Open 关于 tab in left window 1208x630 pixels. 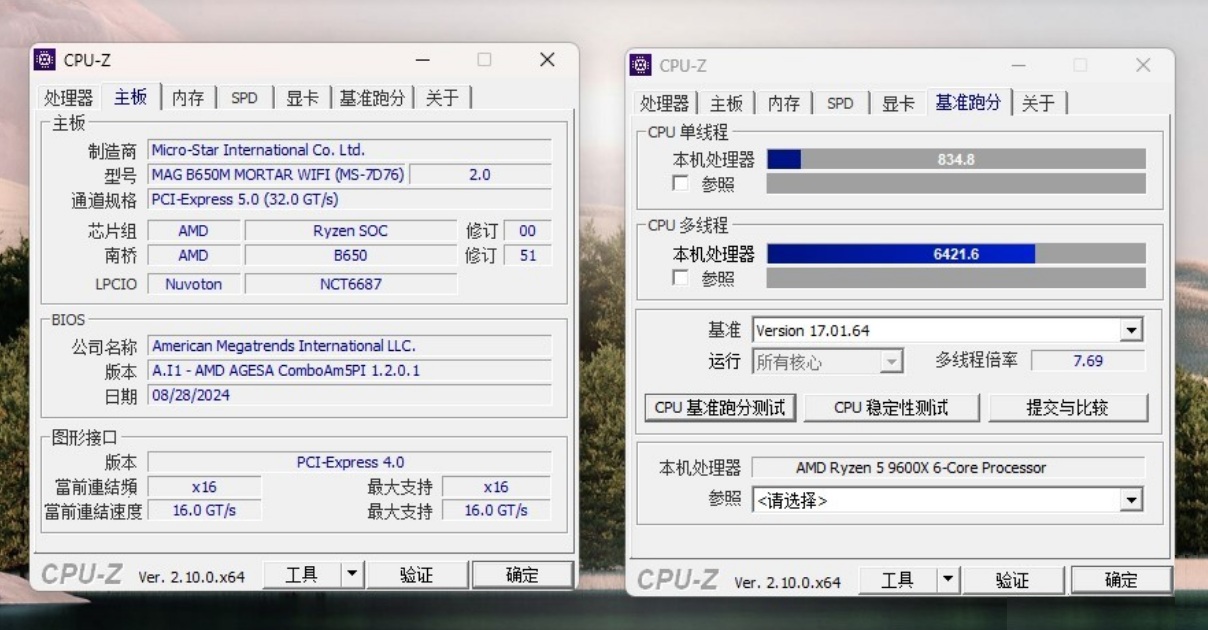pyautogui.click(x=442, y=98)
